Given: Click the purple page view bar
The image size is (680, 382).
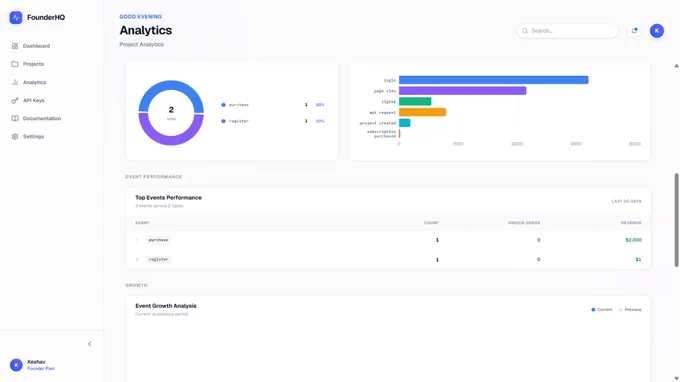Looking at the screenshot, I should click(x=462, y=91).
